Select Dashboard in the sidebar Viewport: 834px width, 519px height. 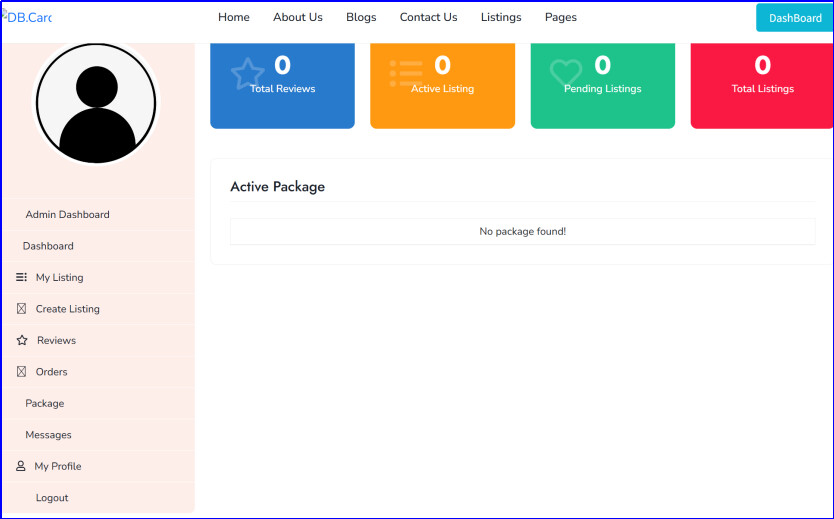click(48, 246)
